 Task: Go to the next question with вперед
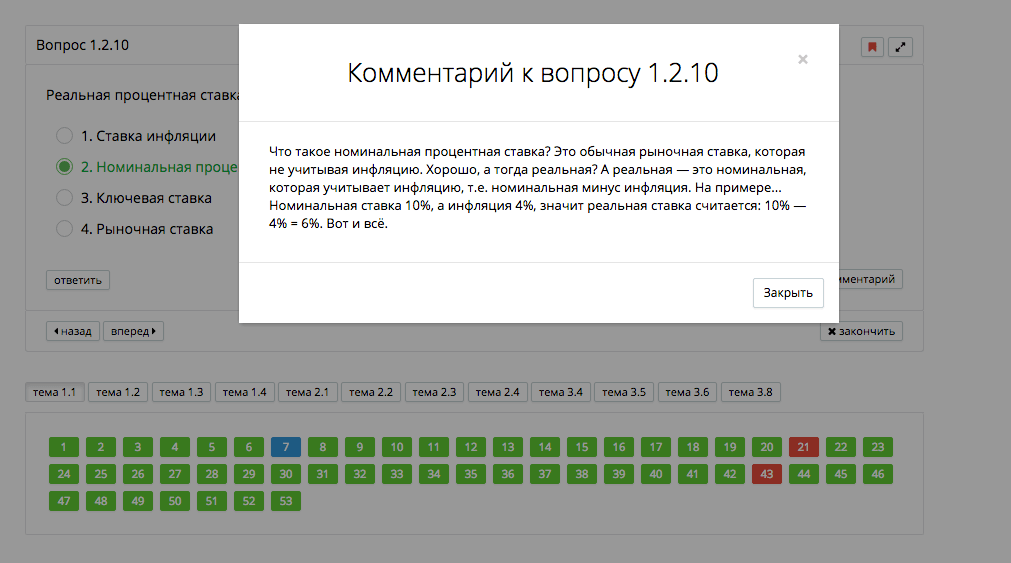(135, 331)
